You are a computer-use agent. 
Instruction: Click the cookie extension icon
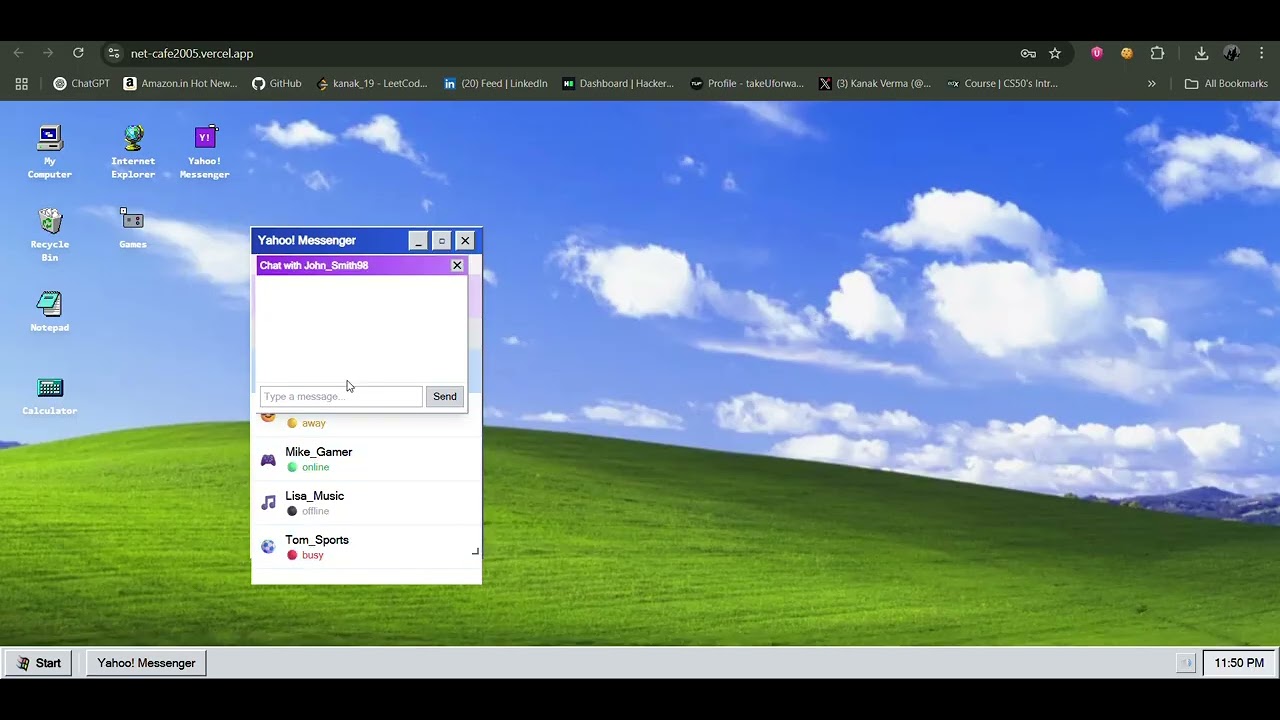(1127, 53)
